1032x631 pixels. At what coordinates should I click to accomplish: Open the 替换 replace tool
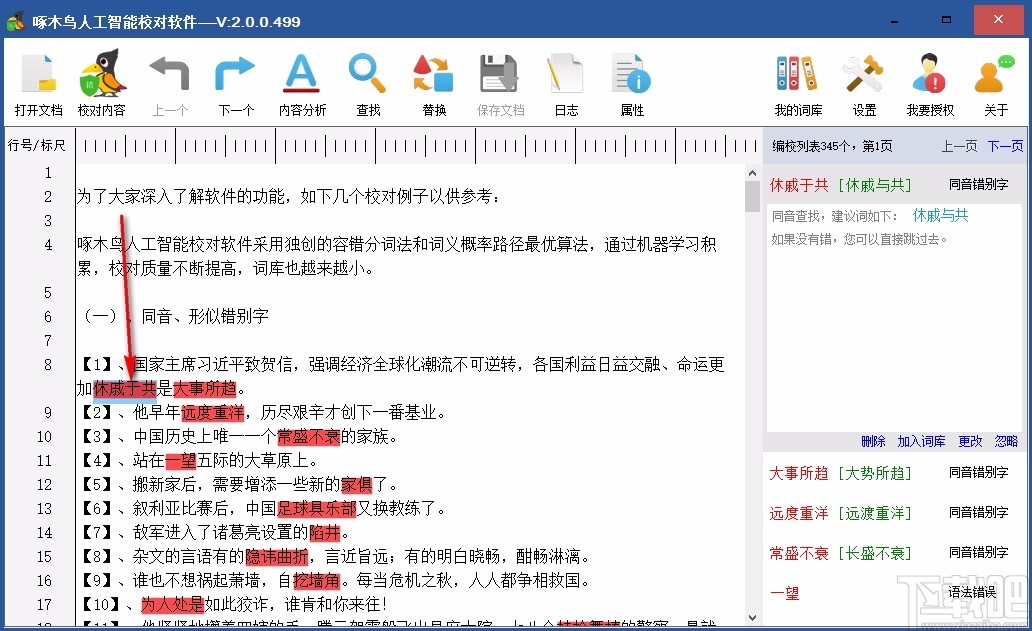432,84
